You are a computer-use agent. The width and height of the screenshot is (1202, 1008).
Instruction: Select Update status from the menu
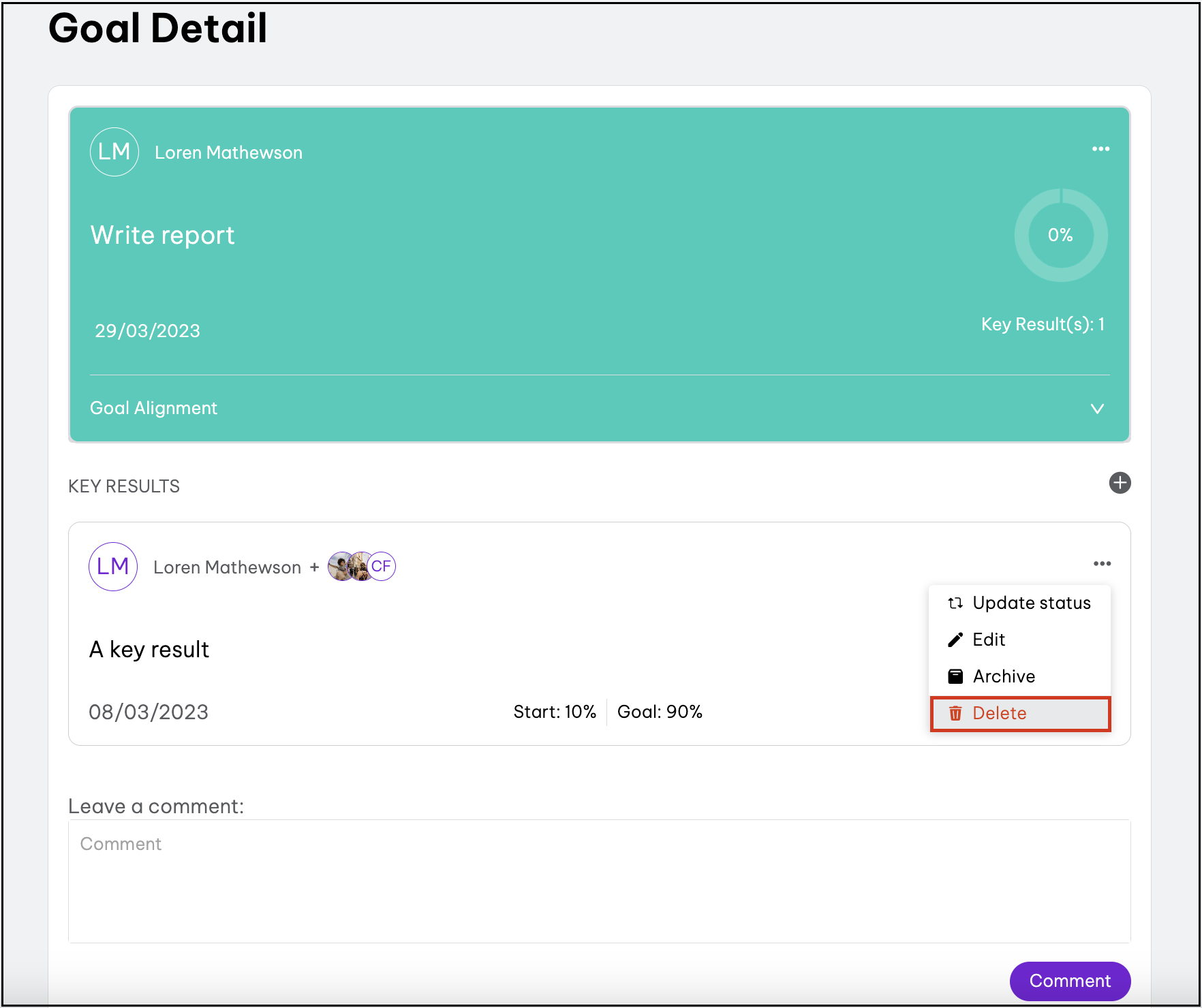point(1031,603)
